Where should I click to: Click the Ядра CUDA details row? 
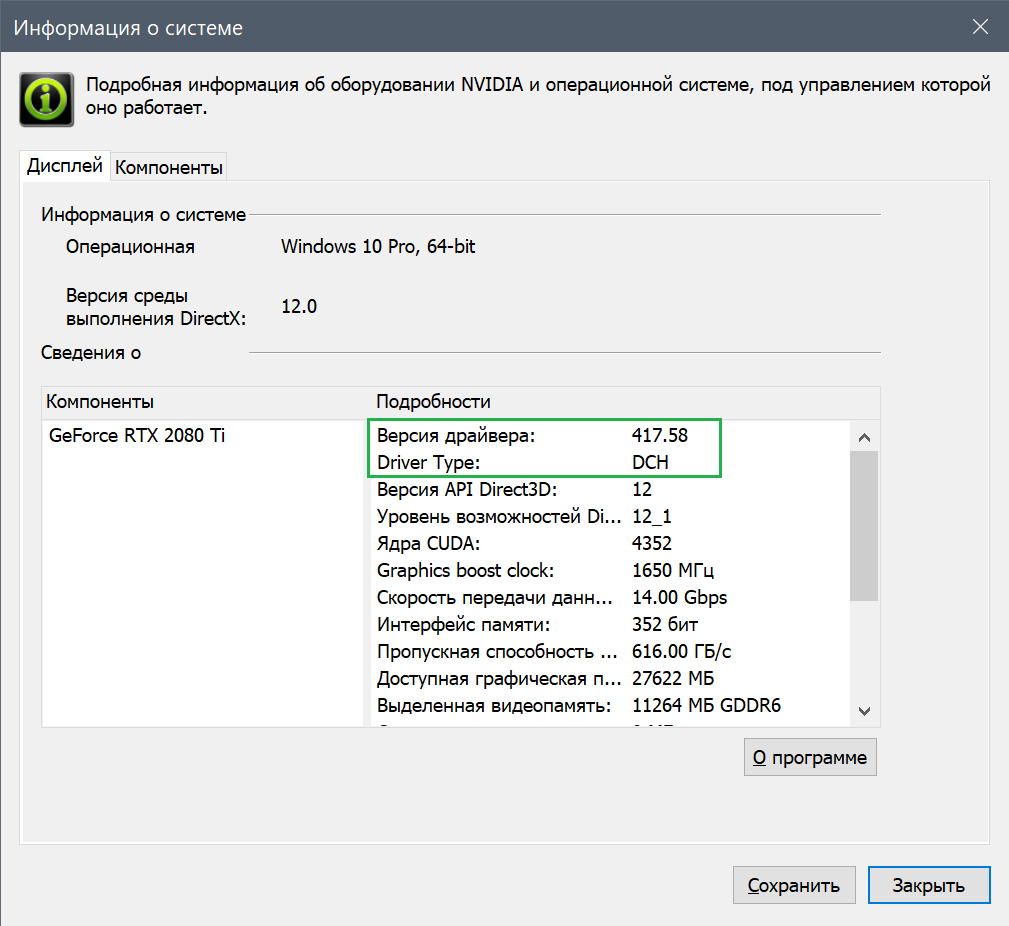pos(532,544)
